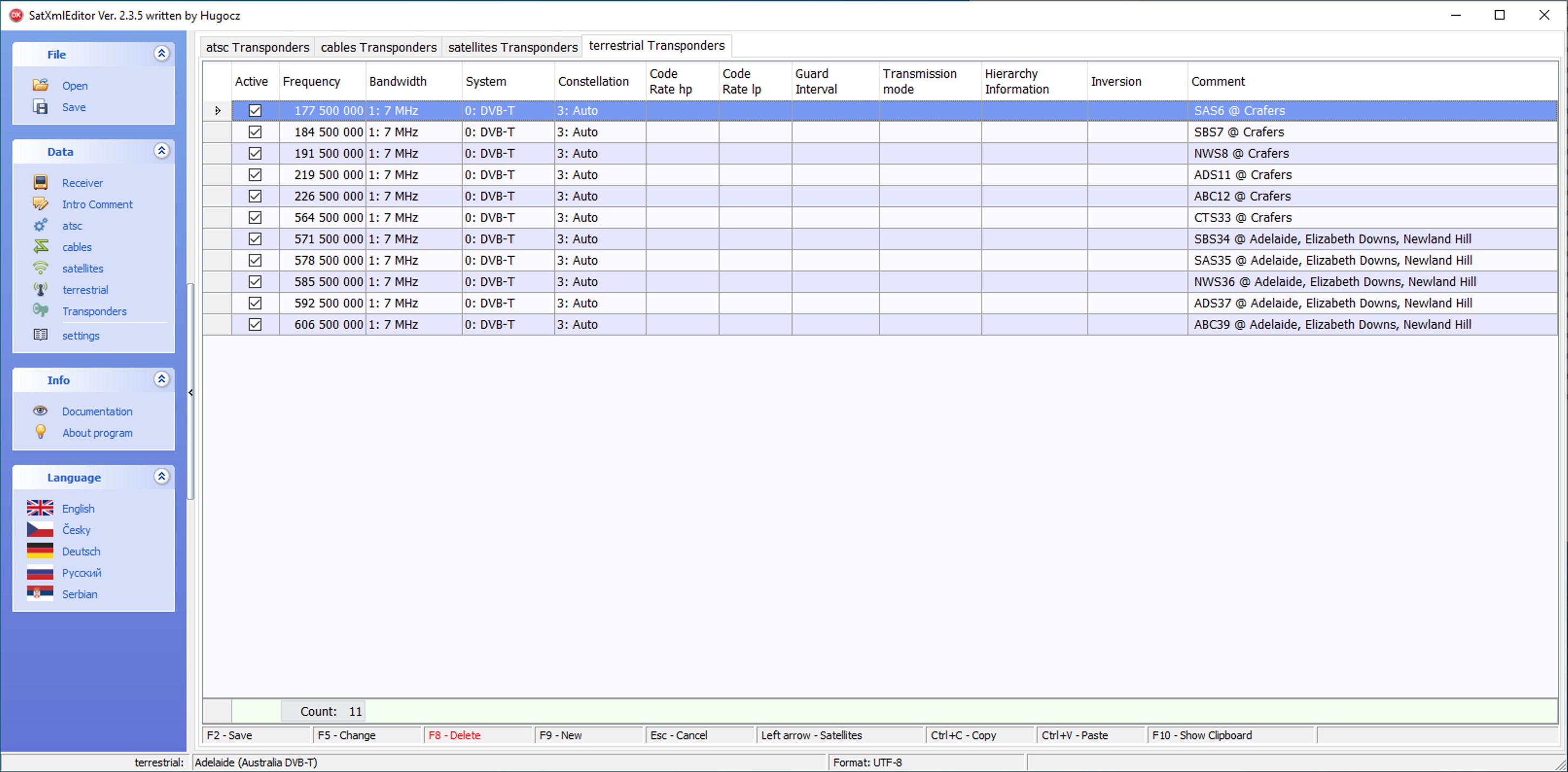Select the 'ABC39 @ Adelaide' comment cell

point(1372,324)
